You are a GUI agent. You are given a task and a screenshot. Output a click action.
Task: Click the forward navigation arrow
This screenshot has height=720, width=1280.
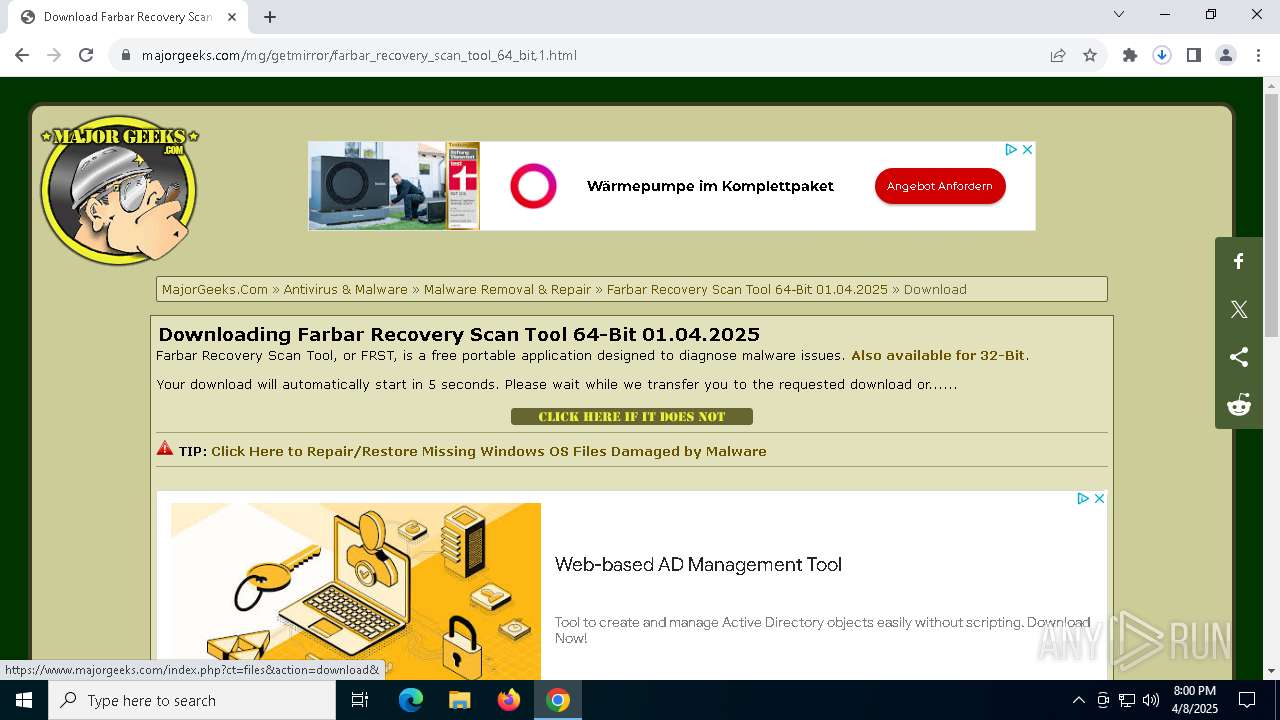[x=54, y=55]
